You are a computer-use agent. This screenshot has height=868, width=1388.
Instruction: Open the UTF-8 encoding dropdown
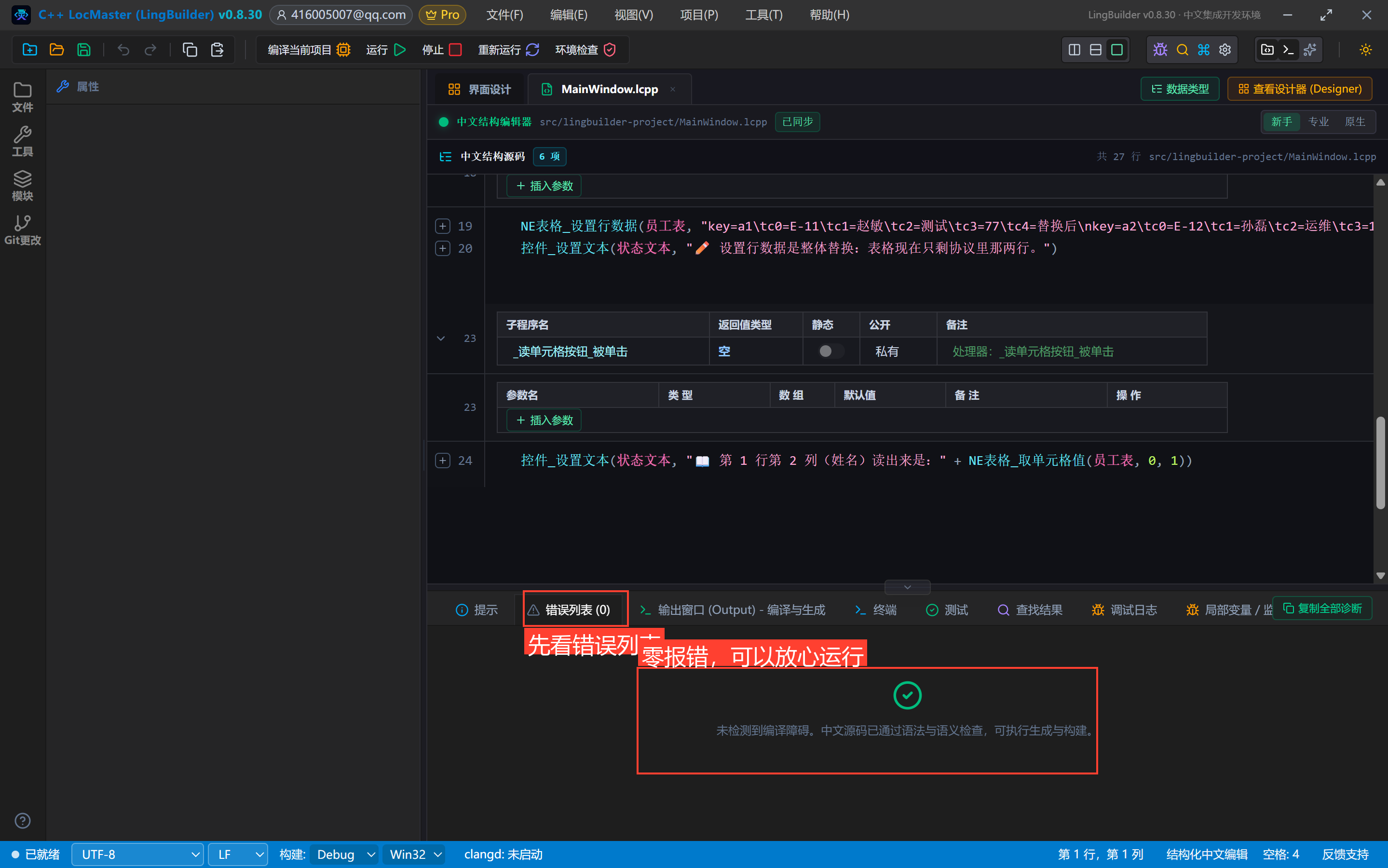tap(138, 854)
